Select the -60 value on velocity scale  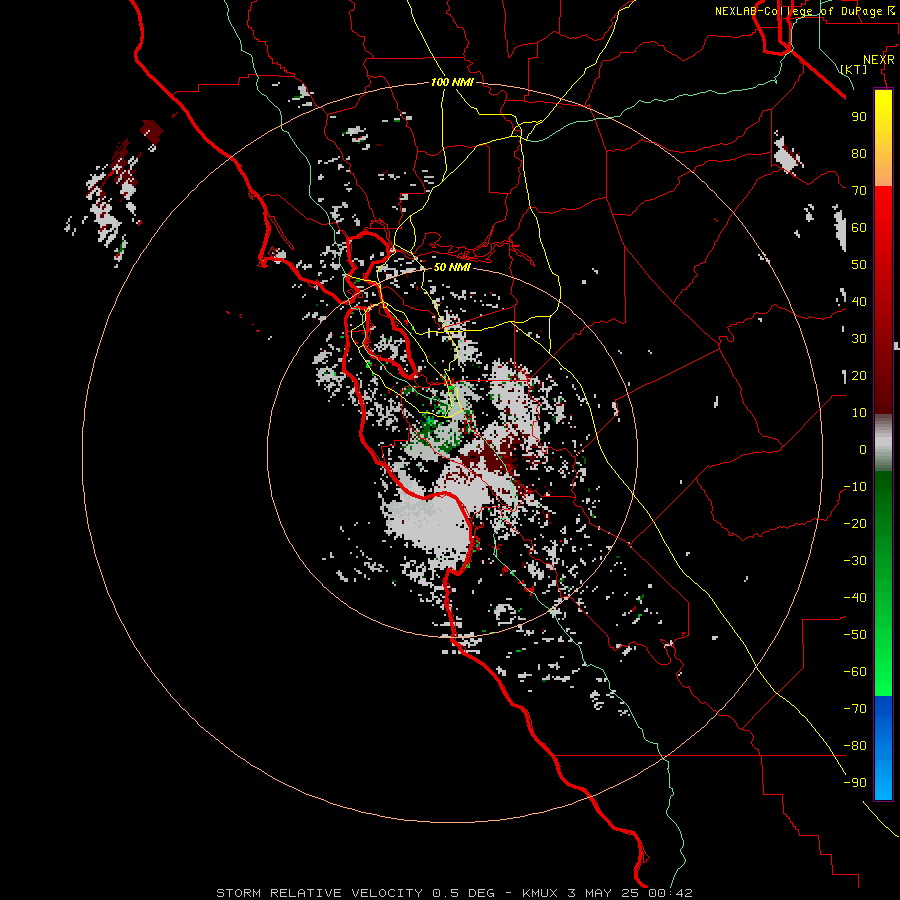click(855, 672)
